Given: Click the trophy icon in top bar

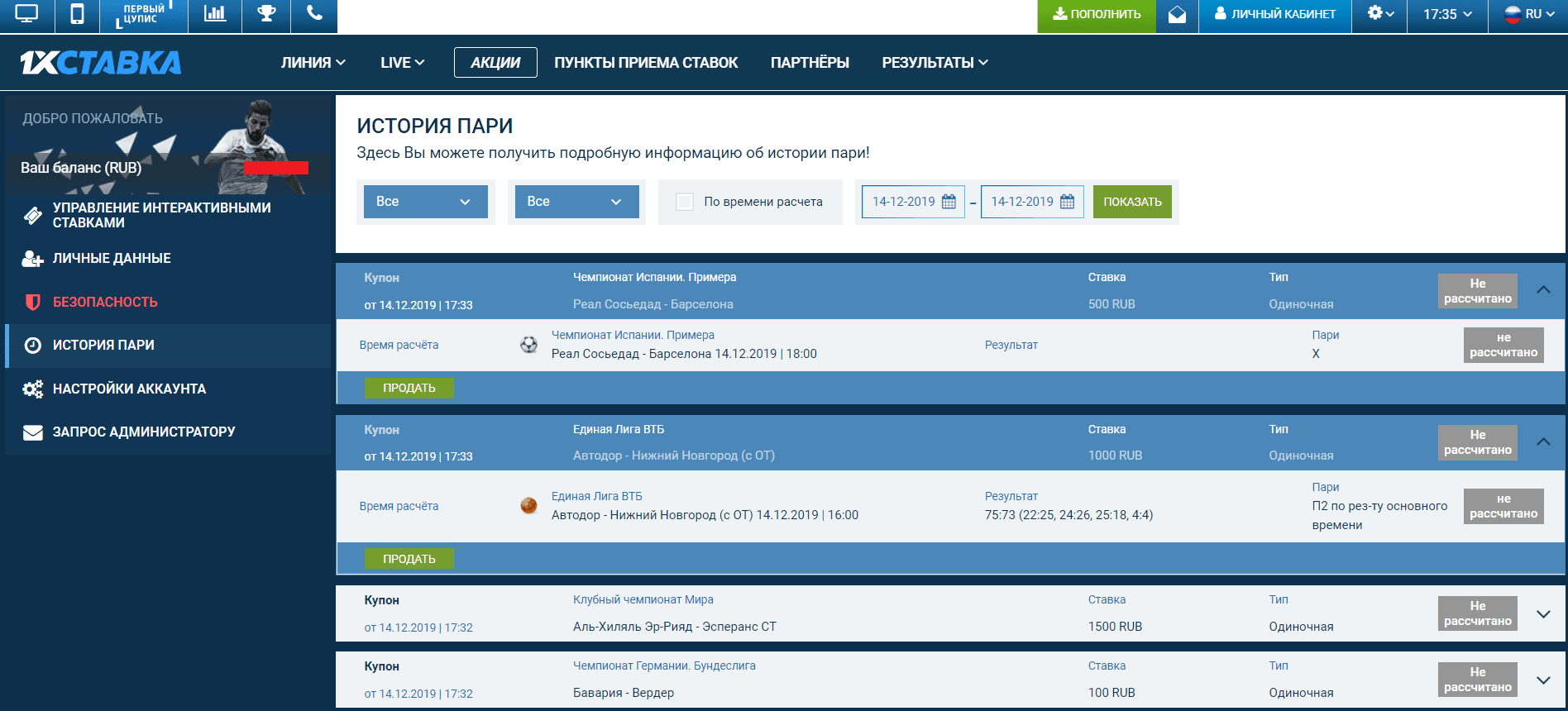Looking at the screenshot, I should [266, 13].
